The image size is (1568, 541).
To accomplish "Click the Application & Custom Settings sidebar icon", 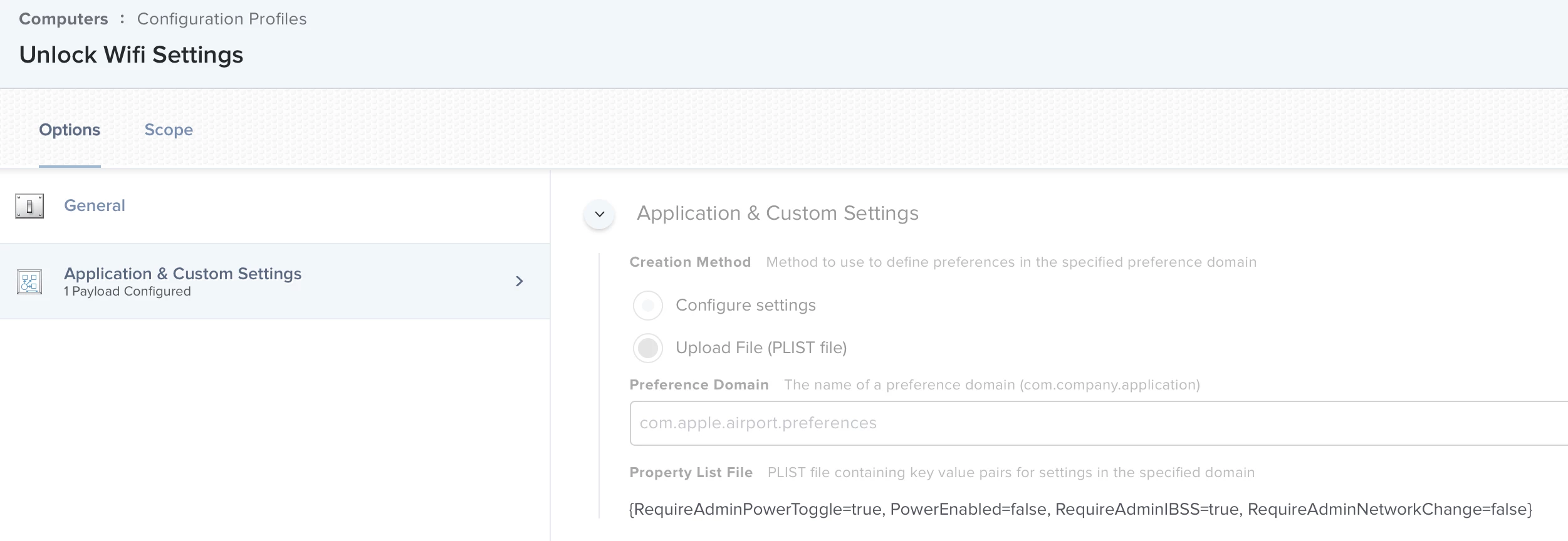I will click(x=29, y=282).
